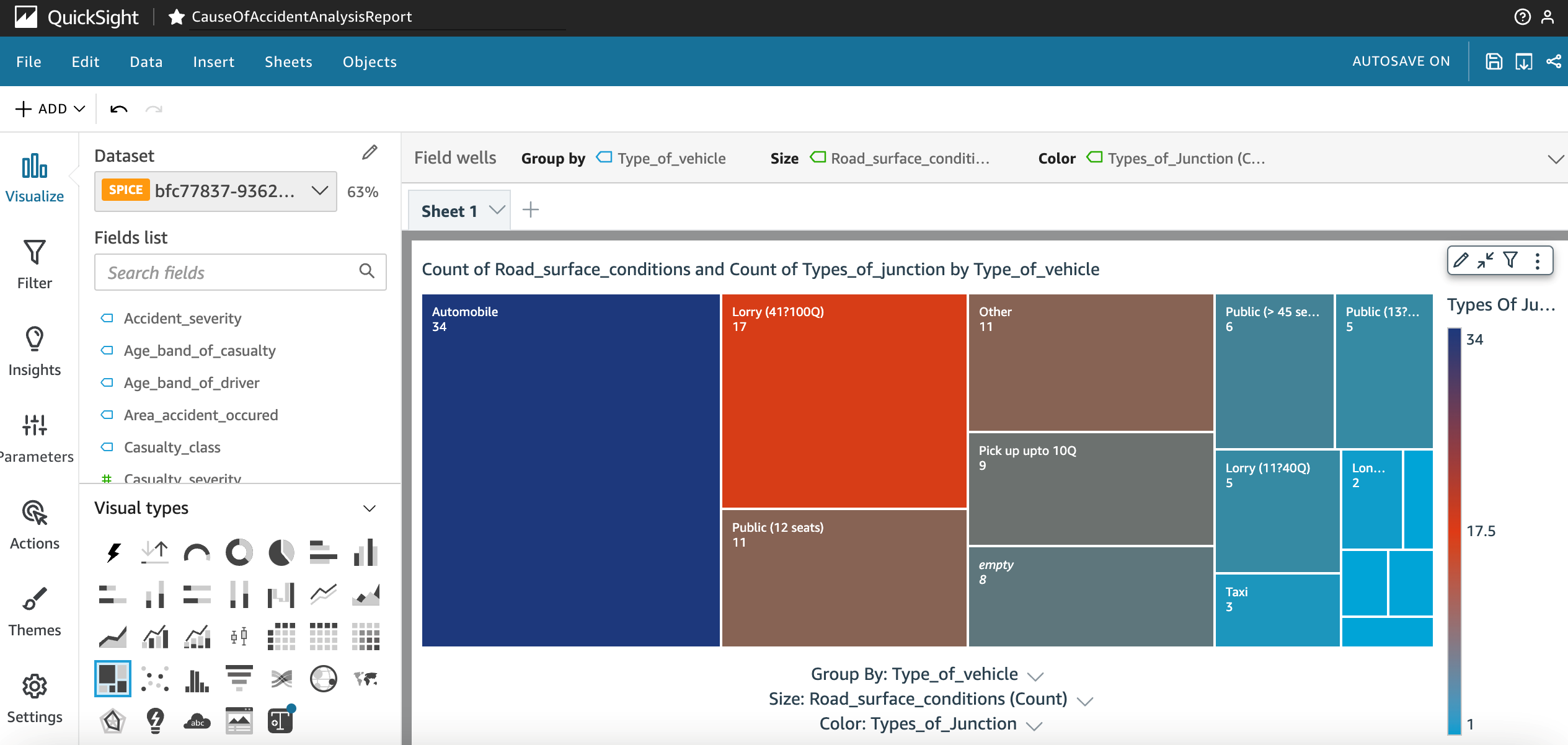This screenshot has width=1568, height=745.
Task: Click the Search fields input box
Action: pos(229,272)
